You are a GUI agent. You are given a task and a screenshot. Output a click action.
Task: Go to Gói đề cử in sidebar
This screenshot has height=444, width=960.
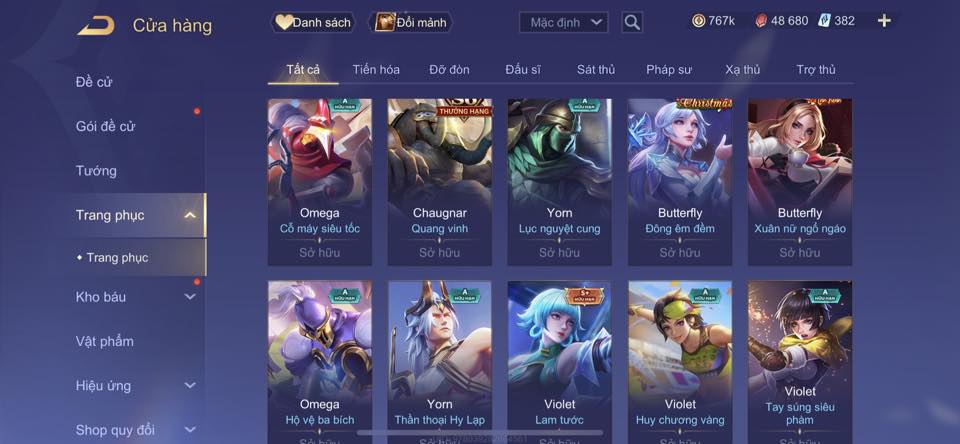105,127
